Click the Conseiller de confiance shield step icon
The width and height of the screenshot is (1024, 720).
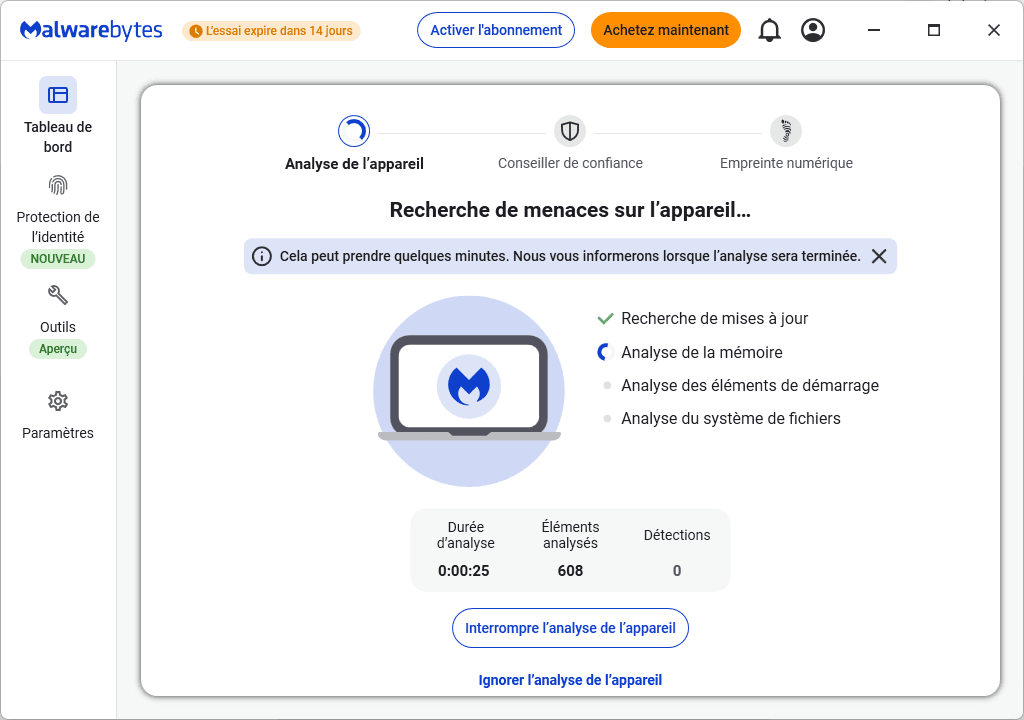point(570,131)
